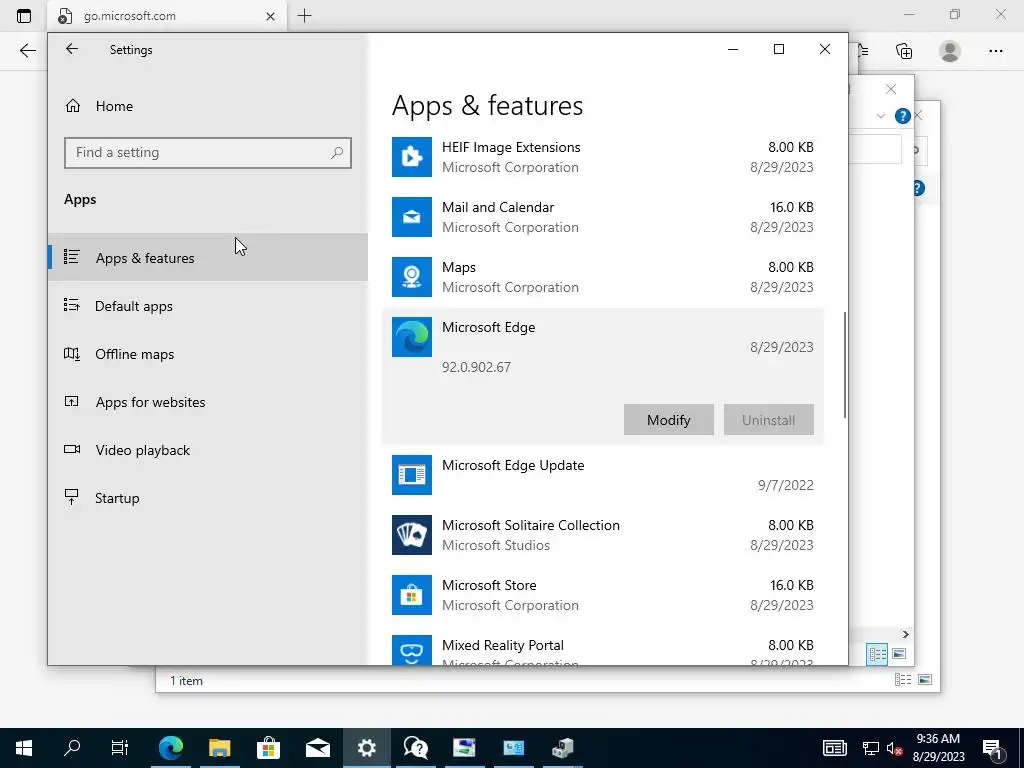Click the Microsoft Edge app icon
Image resolution: width=1024 pixels, height=768 pixels.
411,337
